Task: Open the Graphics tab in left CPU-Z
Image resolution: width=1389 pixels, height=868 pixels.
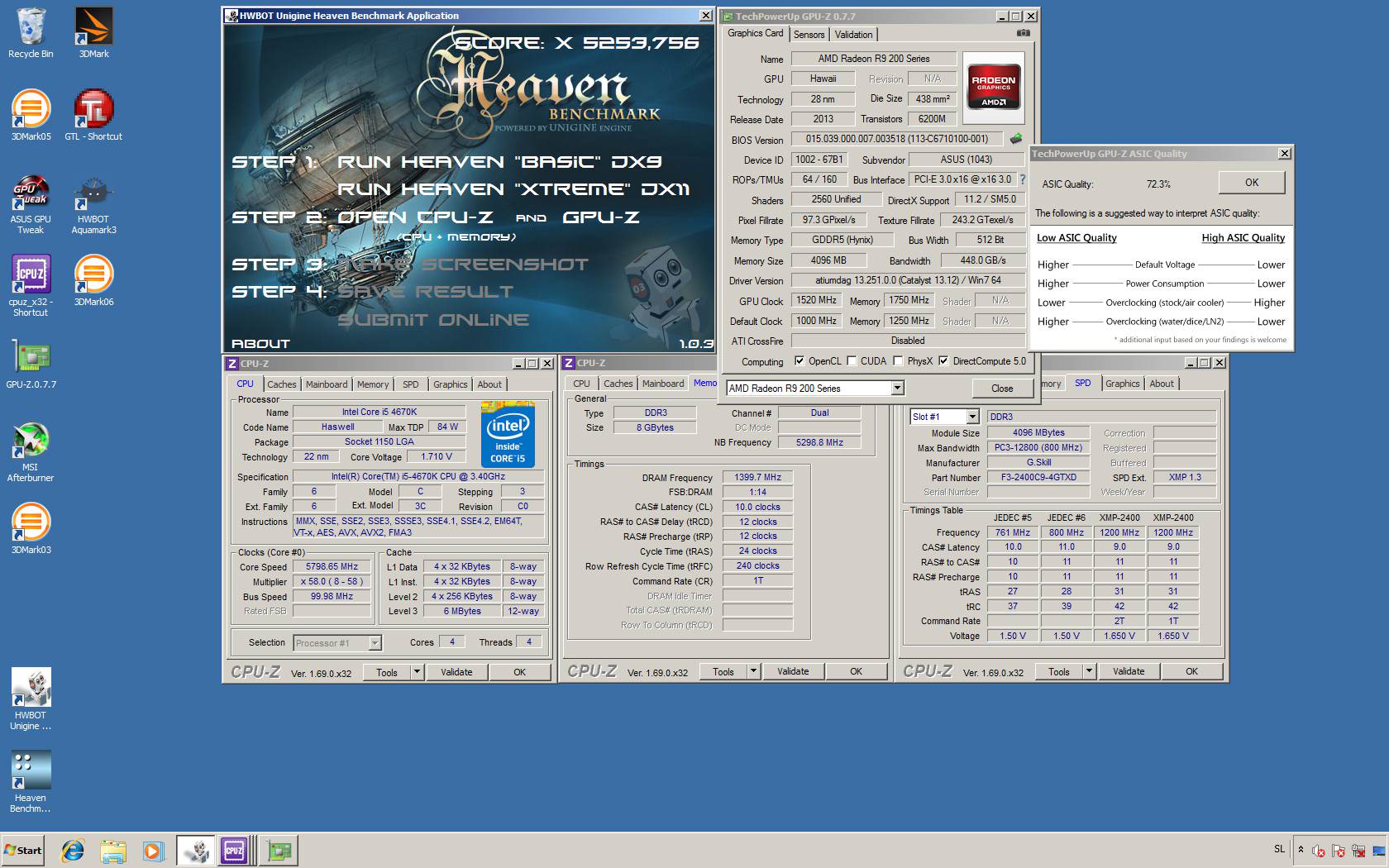Action: pyautogui.click(x=450, y=384)
